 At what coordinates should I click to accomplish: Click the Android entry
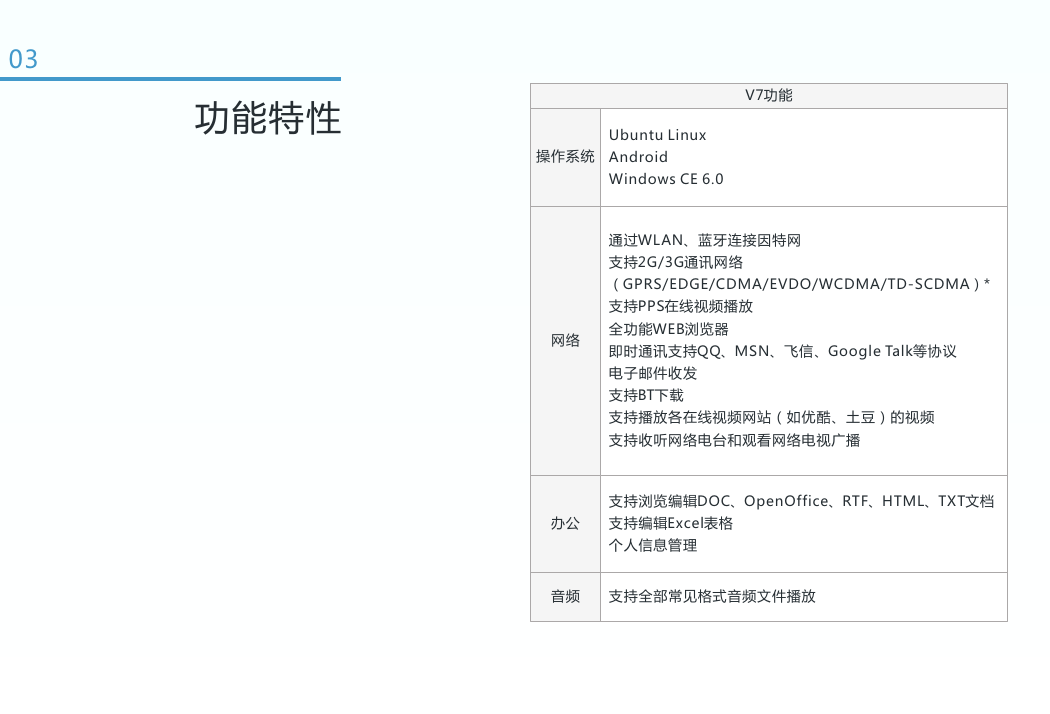point(638,157)
